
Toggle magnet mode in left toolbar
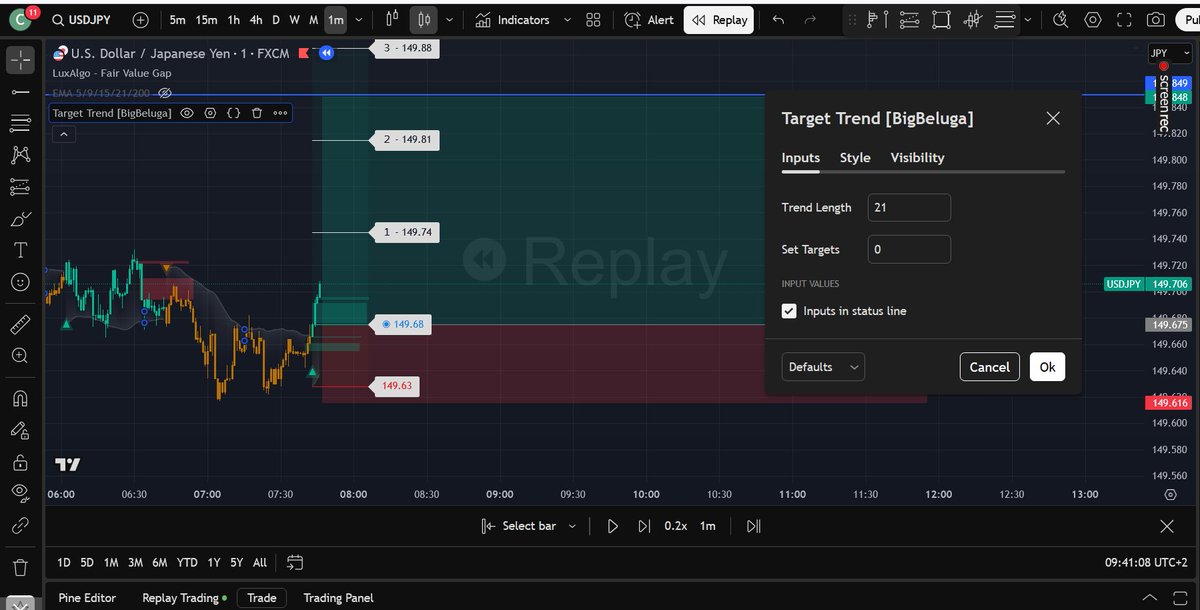pos(20,398)
